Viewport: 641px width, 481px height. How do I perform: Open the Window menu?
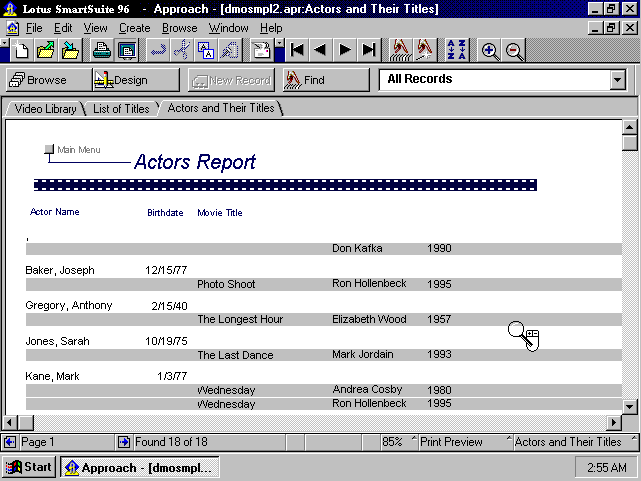click(x=229, y=28)
